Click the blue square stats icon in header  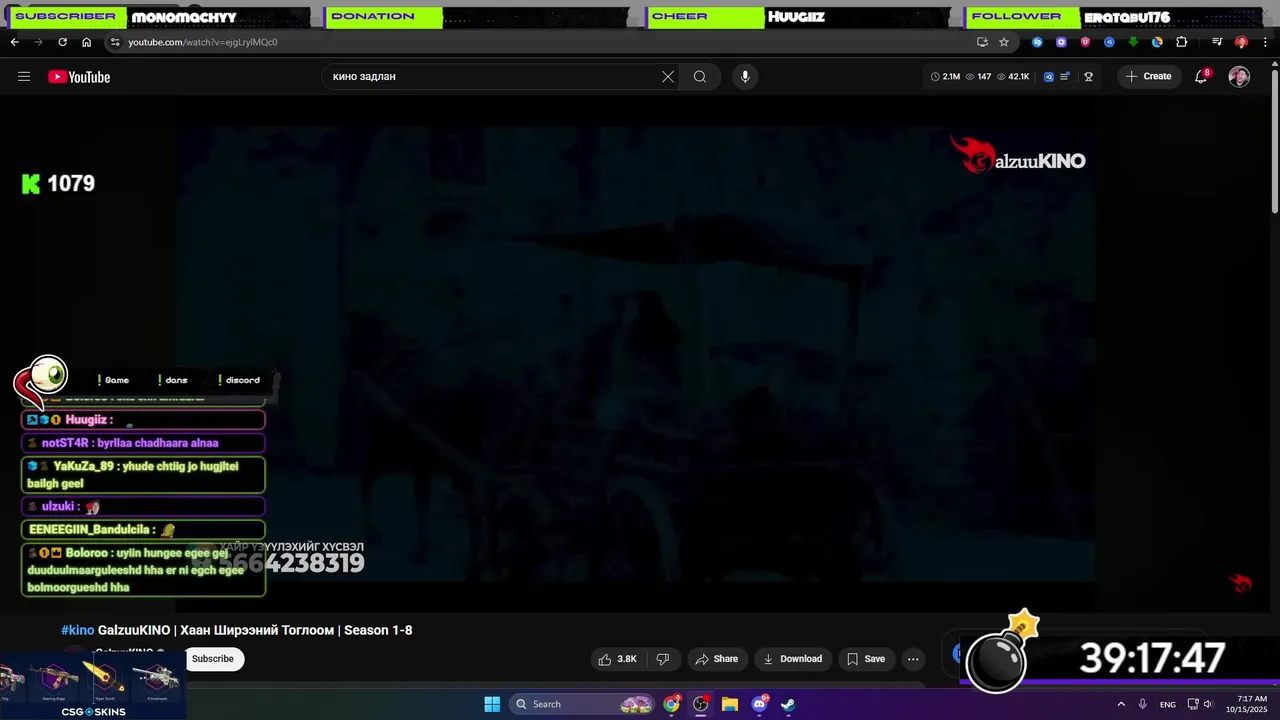tap(1048, 77)
